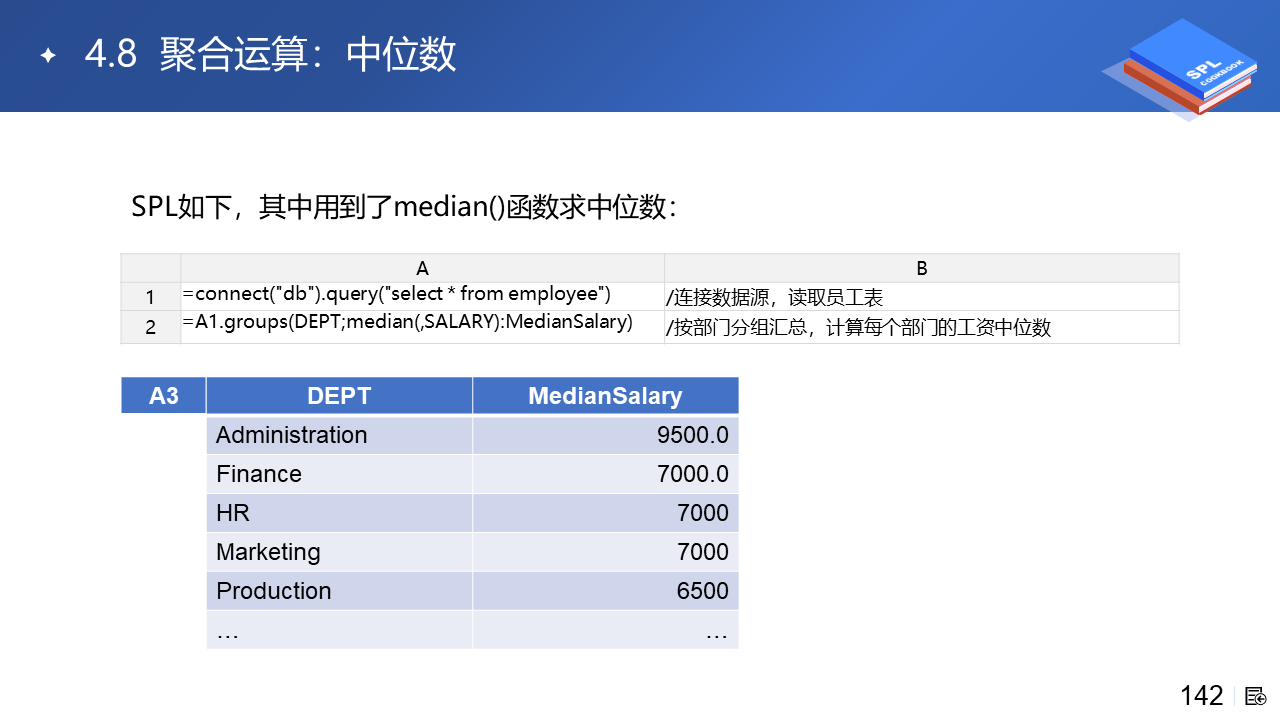
Task: Click row number 1 in the code grid
Action: point(150,297)
